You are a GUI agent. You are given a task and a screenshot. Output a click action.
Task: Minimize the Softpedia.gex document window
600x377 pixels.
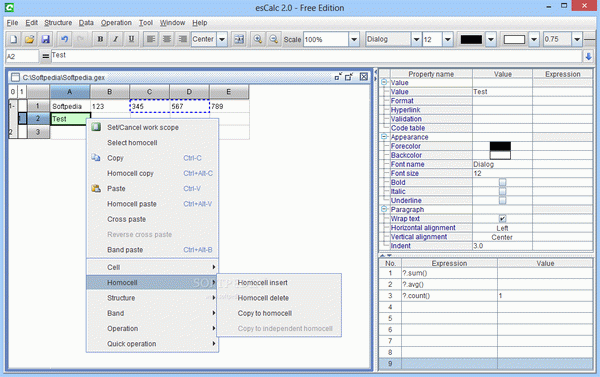(337, 77)
